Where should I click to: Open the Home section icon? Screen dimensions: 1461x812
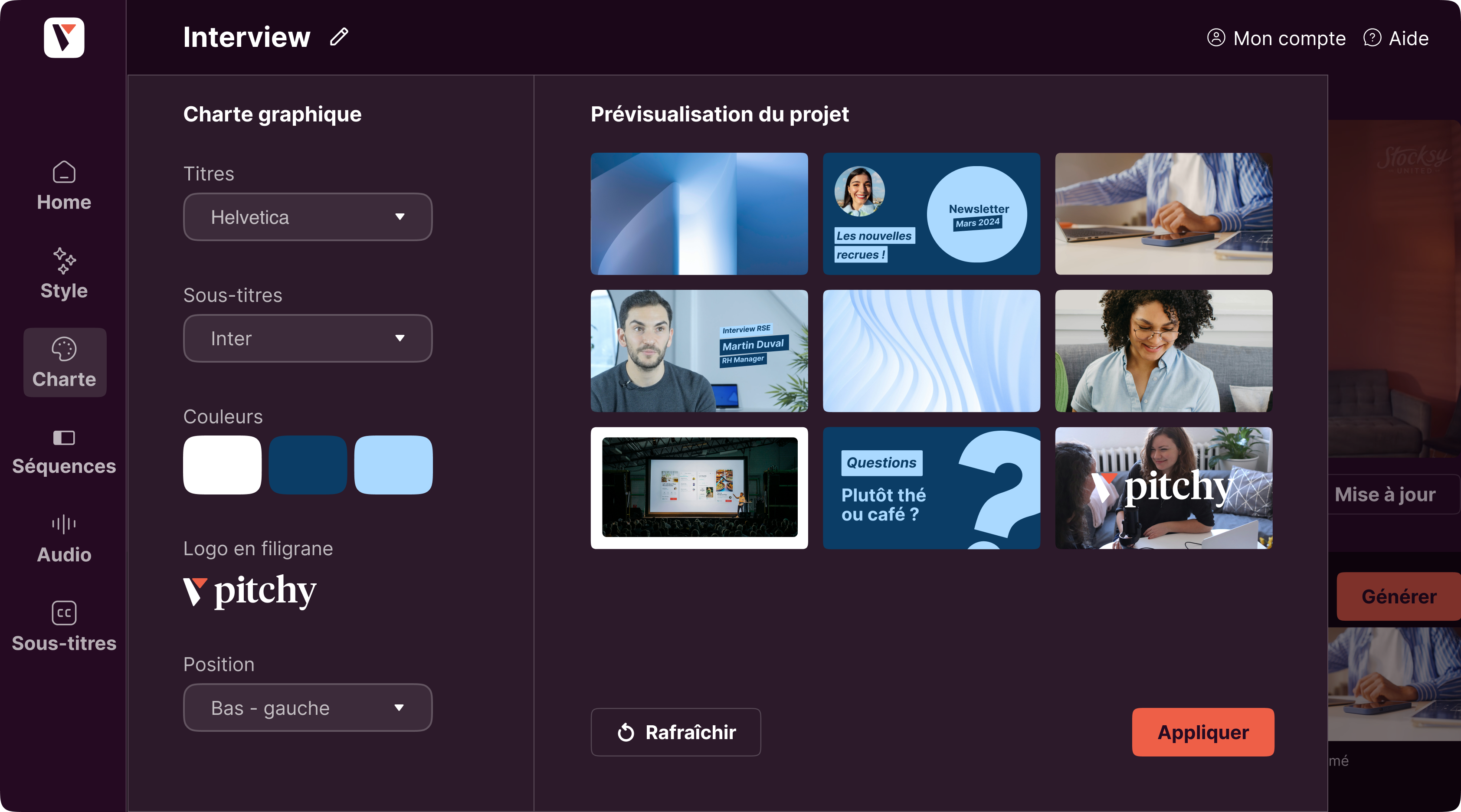point(64,172)
